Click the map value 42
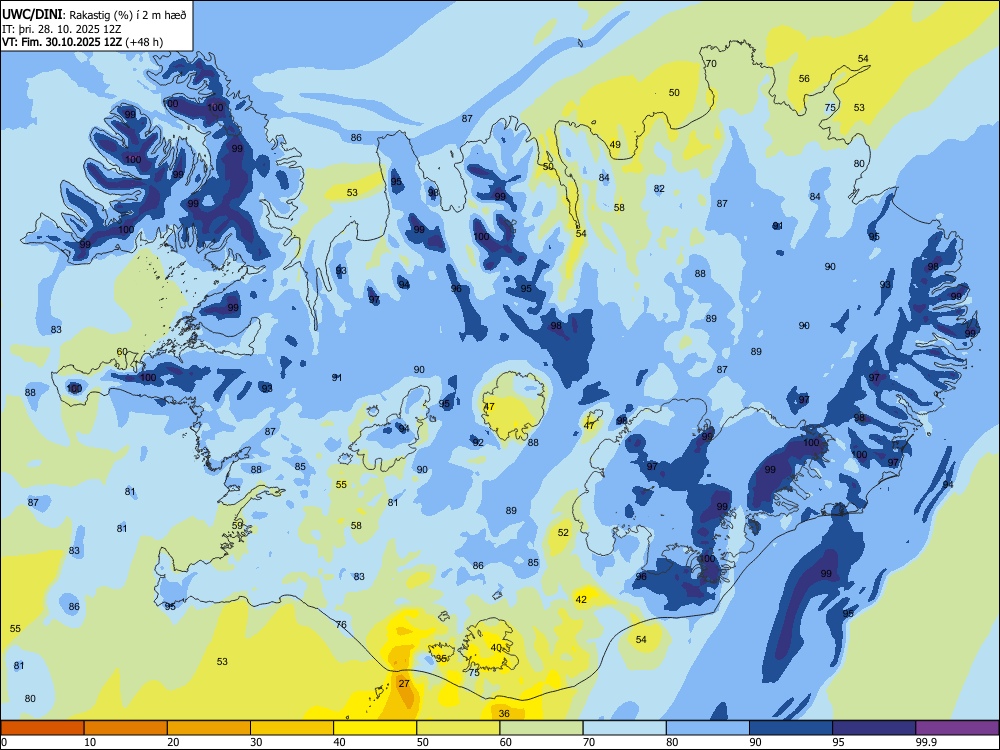The height and width of the screenshot is (750, 1000). 581,599
